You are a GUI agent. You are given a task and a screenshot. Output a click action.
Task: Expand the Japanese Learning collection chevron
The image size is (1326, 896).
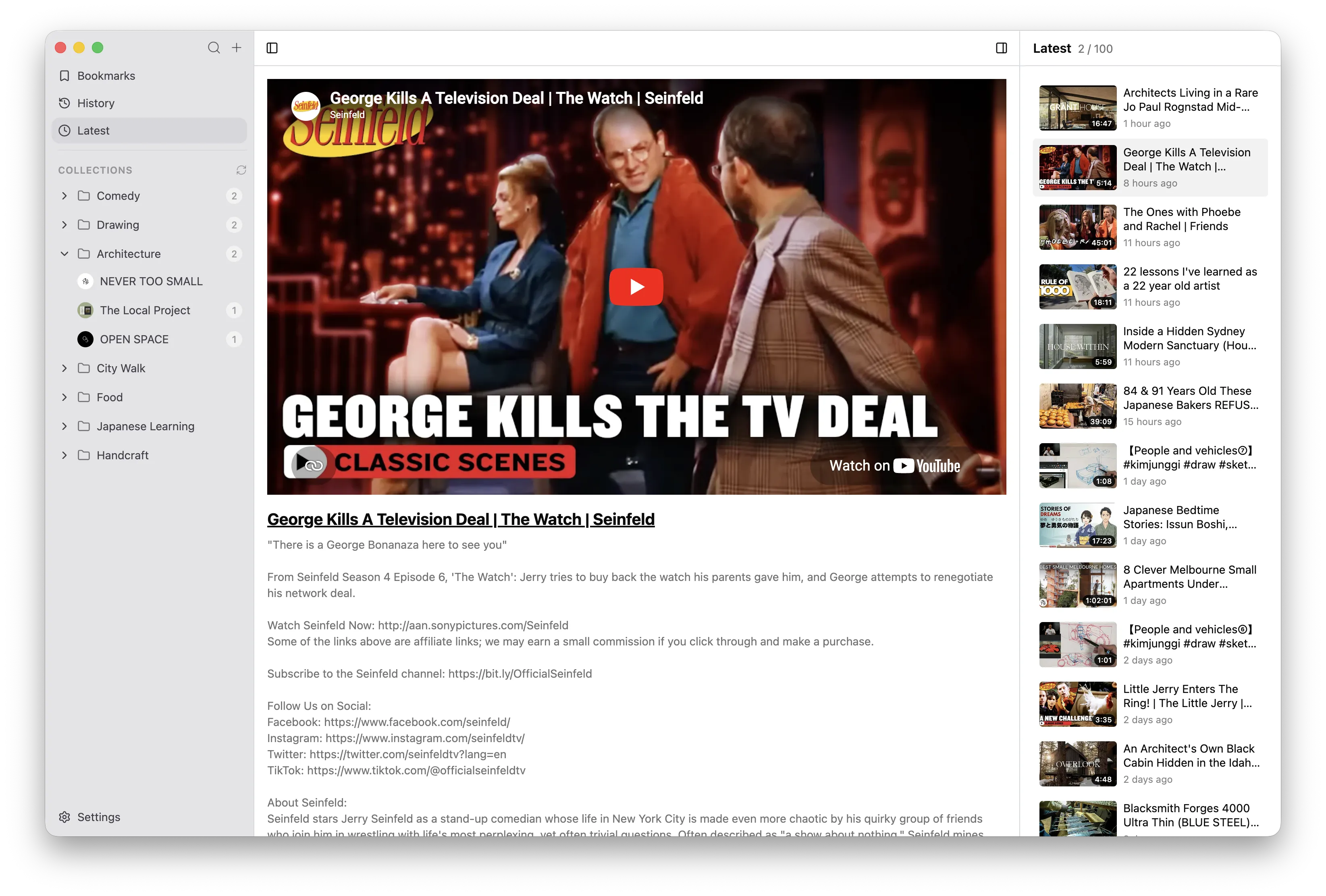(64, 427)
